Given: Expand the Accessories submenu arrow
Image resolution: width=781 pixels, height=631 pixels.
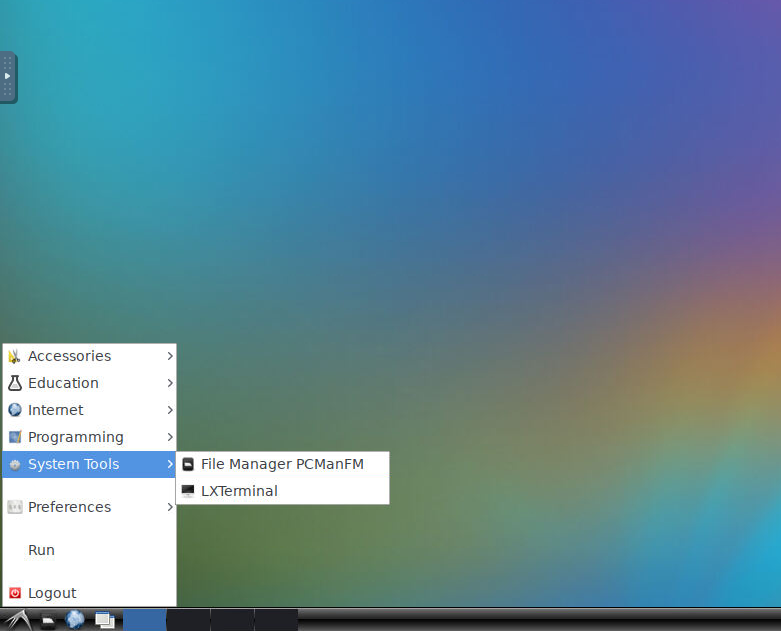Looking at the screenshot, I should point(170,356).
